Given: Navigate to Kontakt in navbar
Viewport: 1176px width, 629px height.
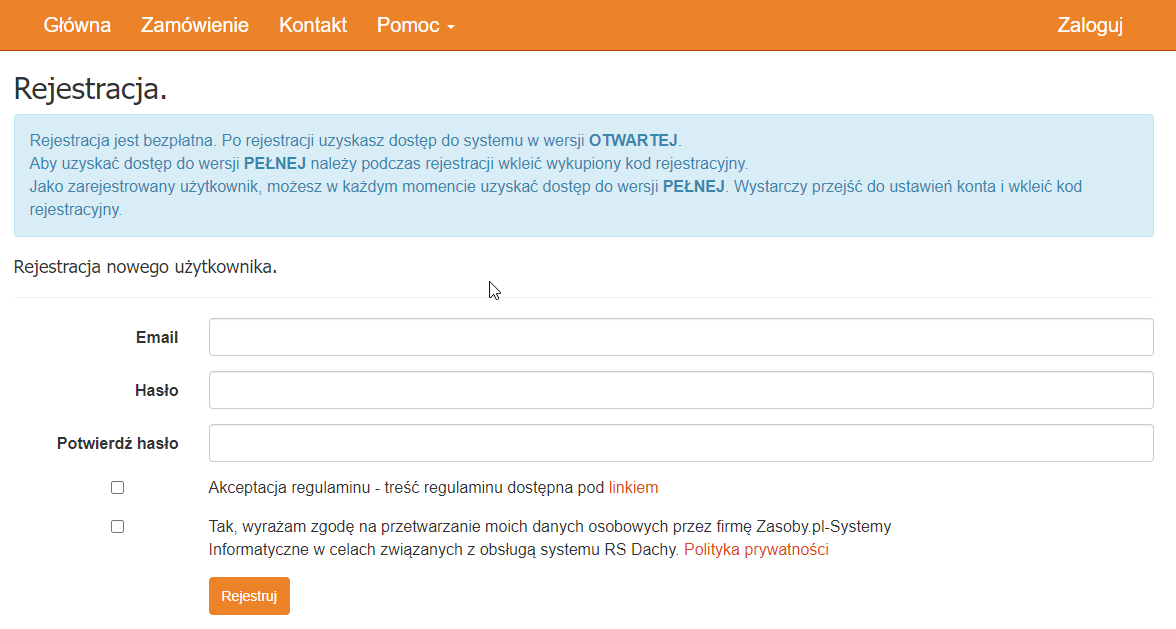Looking at the screenshot, I should pyautogui.click(x=313, y=25).
